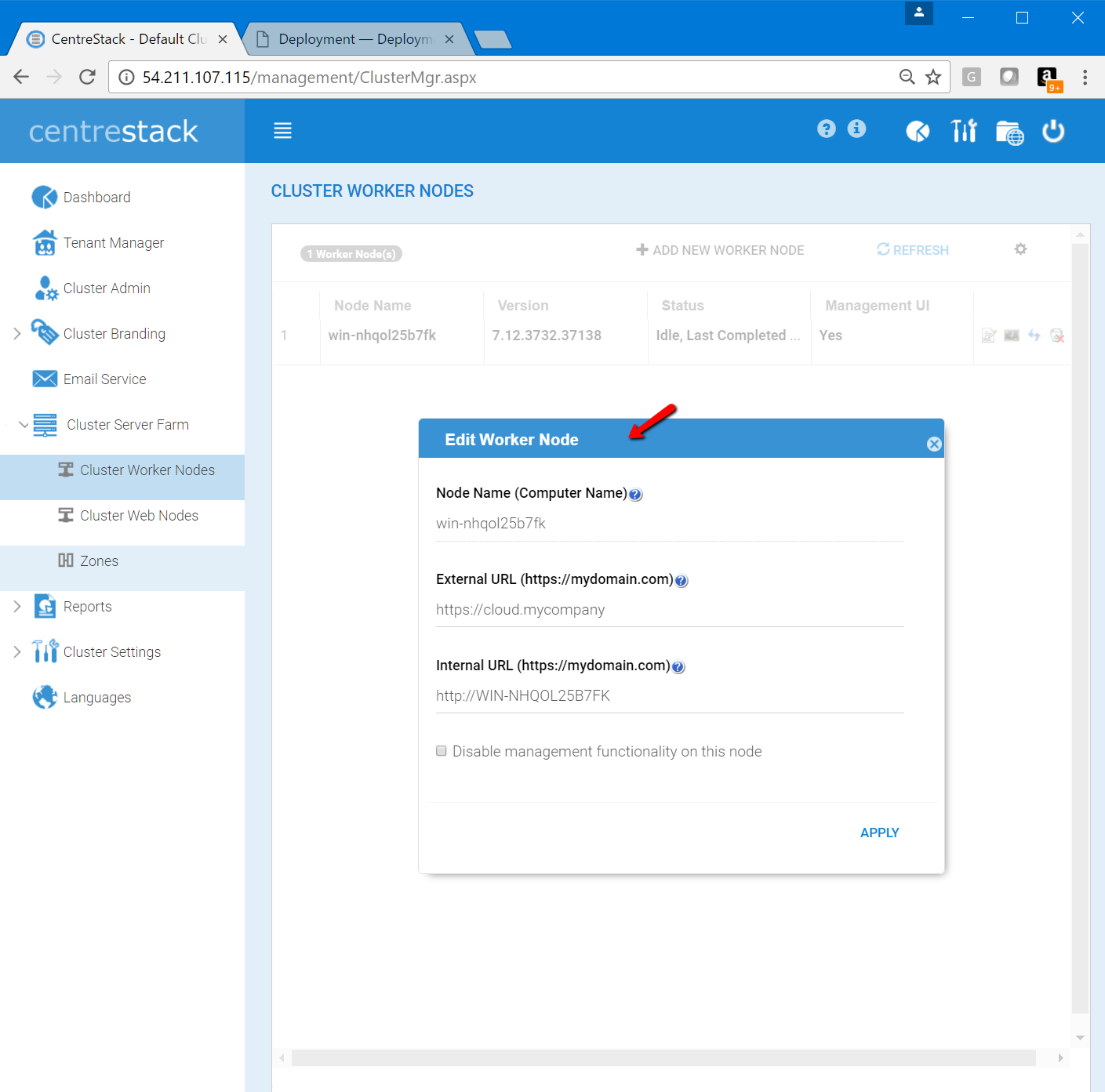Open Cluster Admin in the sidebar
Screen dimensions: 1105x1092
coord(107,288)
